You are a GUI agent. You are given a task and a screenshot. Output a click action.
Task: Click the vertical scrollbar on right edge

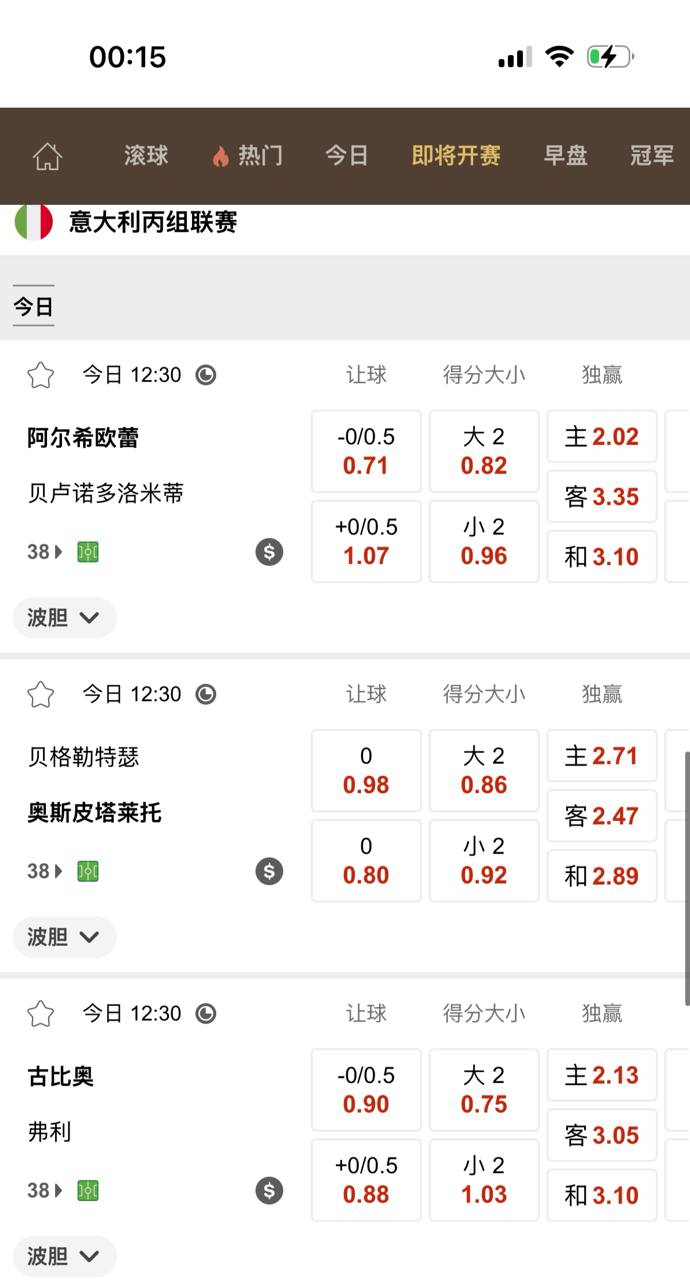click(x=686, y=878)
